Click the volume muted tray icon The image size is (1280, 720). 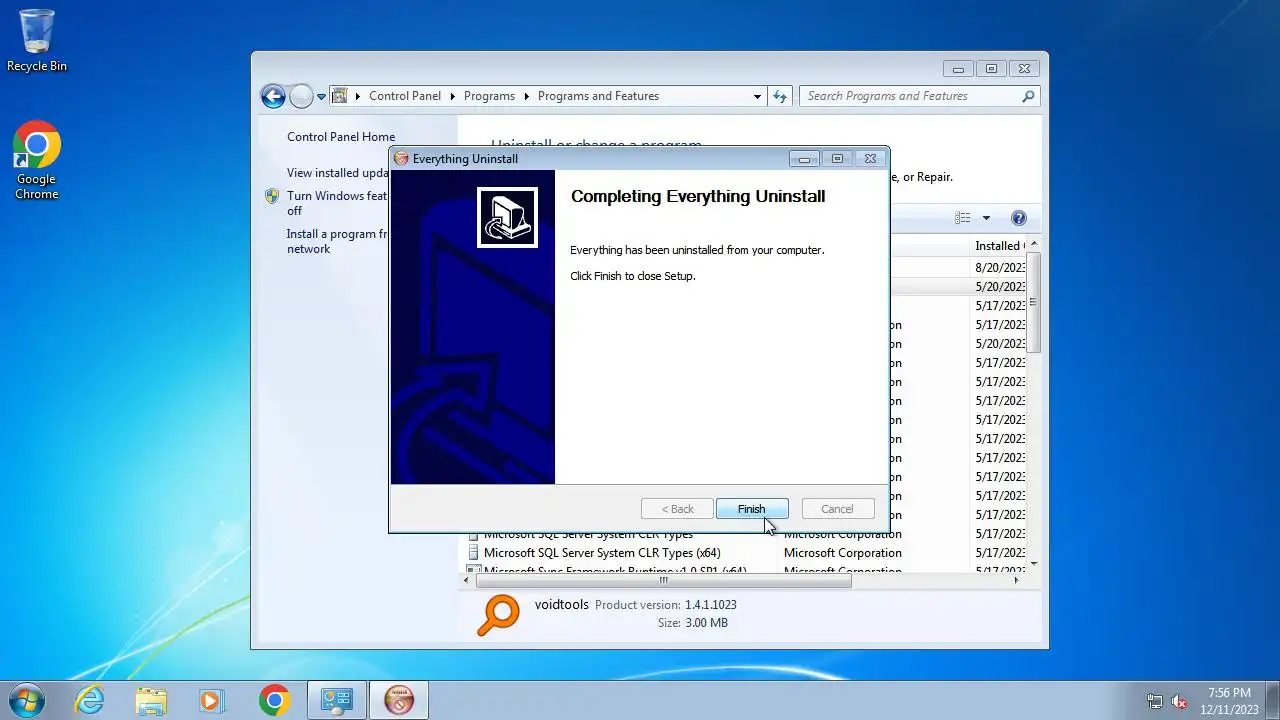point(1179,701)
